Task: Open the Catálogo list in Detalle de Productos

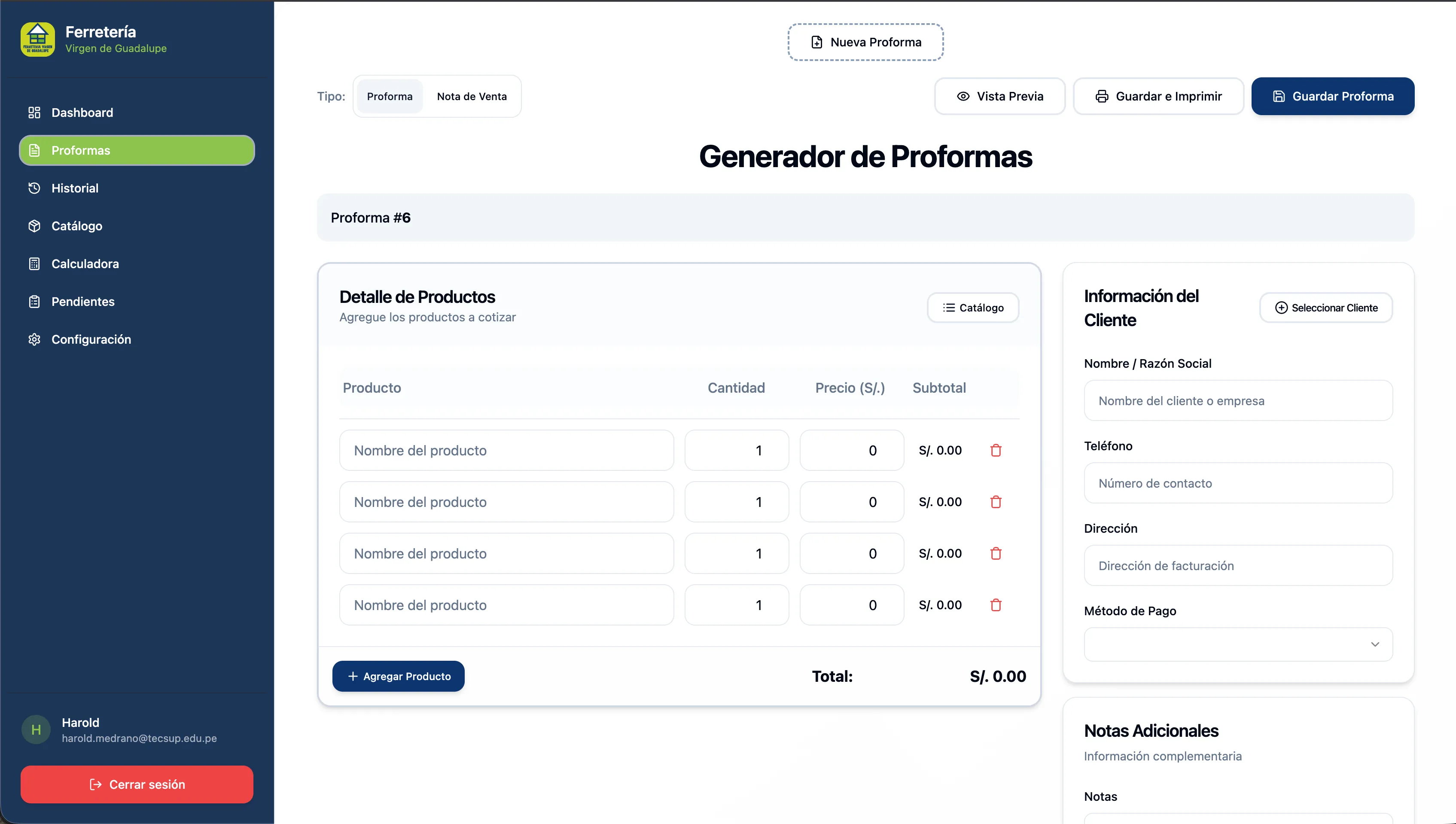Action: tap(972, 308)
